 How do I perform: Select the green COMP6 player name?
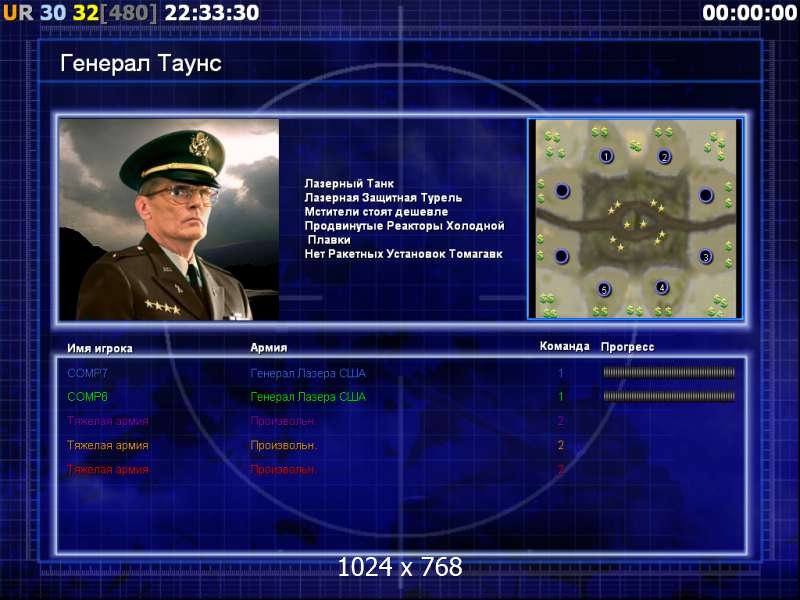(87, 396)
